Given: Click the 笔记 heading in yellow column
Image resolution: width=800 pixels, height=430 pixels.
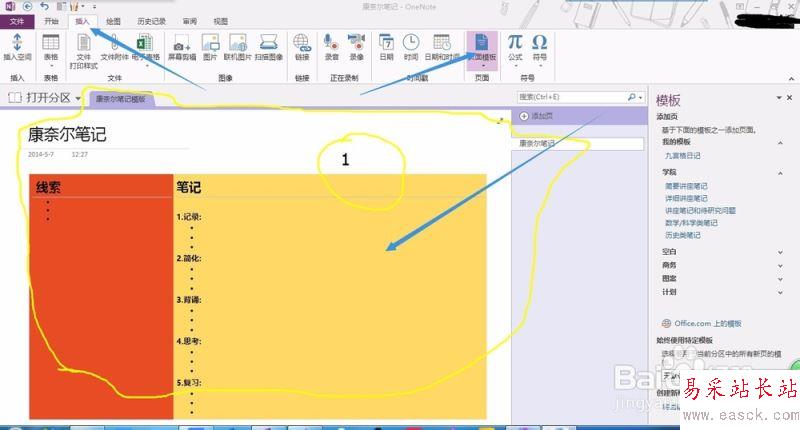Looking at the screenshot, I should coord(188,187).
